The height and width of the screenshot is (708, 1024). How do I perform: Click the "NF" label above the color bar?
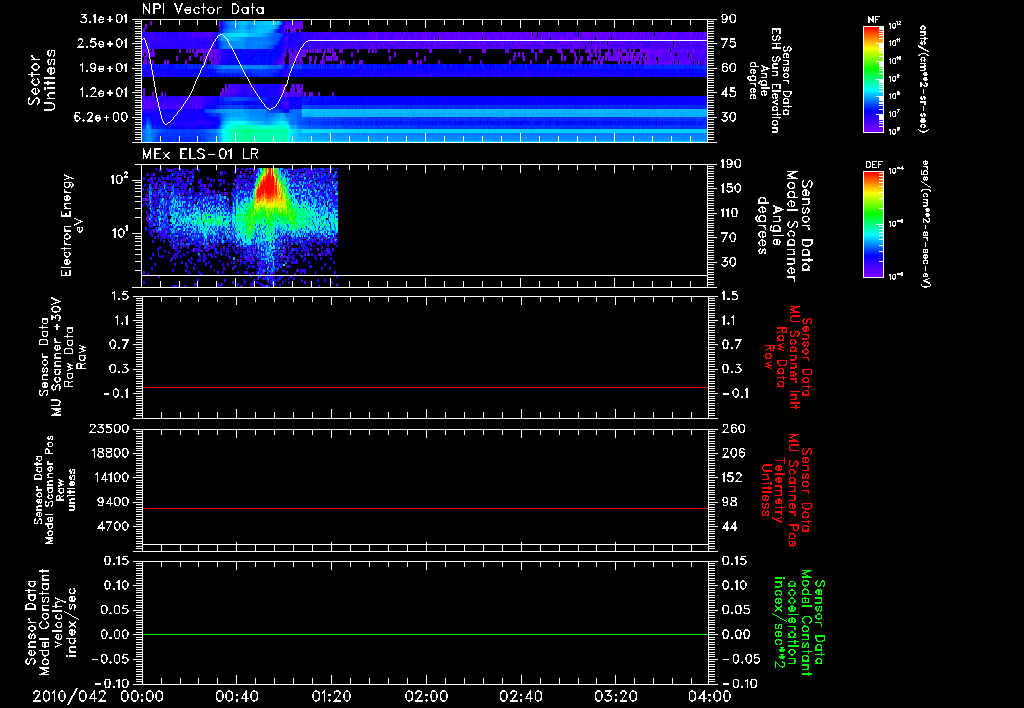coord(873,20)
